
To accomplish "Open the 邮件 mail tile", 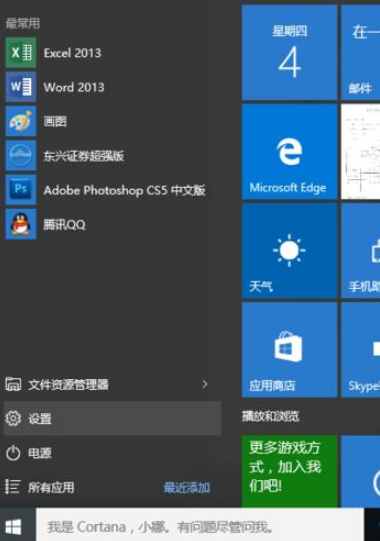I will [x=360, y=52].
